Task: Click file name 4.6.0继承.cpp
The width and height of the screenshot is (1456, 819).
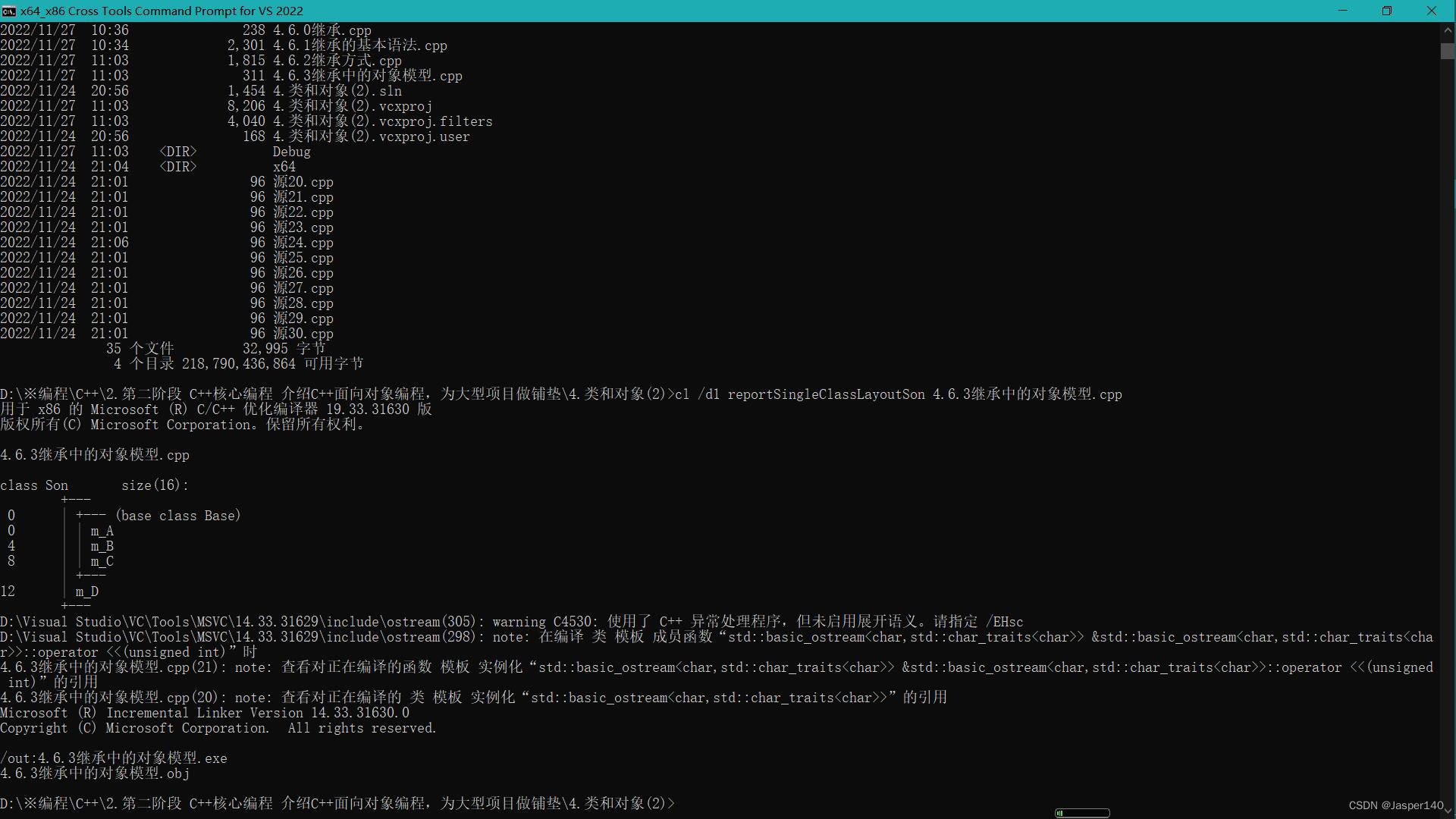Action: 322,30
